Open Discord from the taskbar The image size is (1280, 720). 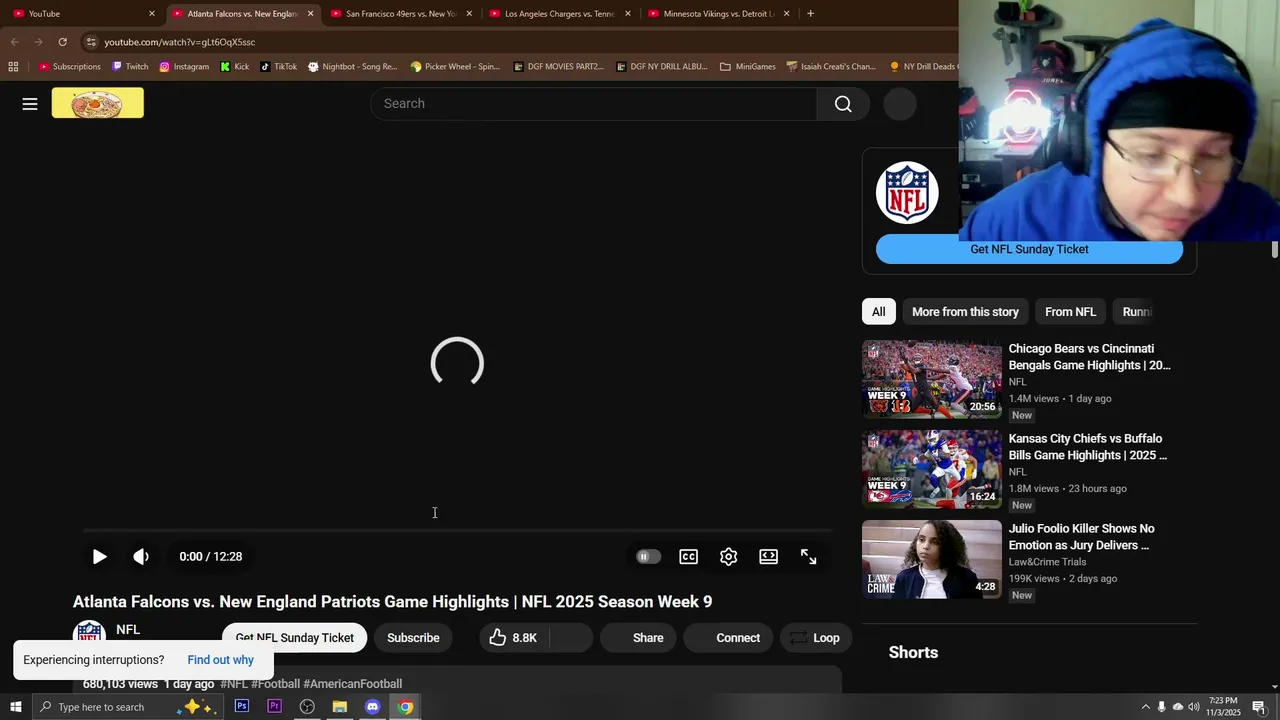pos(372,707)
